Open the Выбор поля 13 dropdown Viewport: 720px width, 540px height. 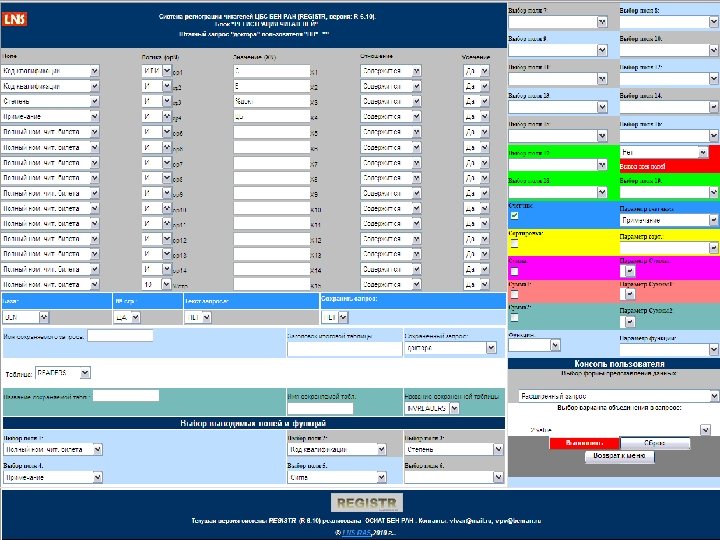[558, 107]
